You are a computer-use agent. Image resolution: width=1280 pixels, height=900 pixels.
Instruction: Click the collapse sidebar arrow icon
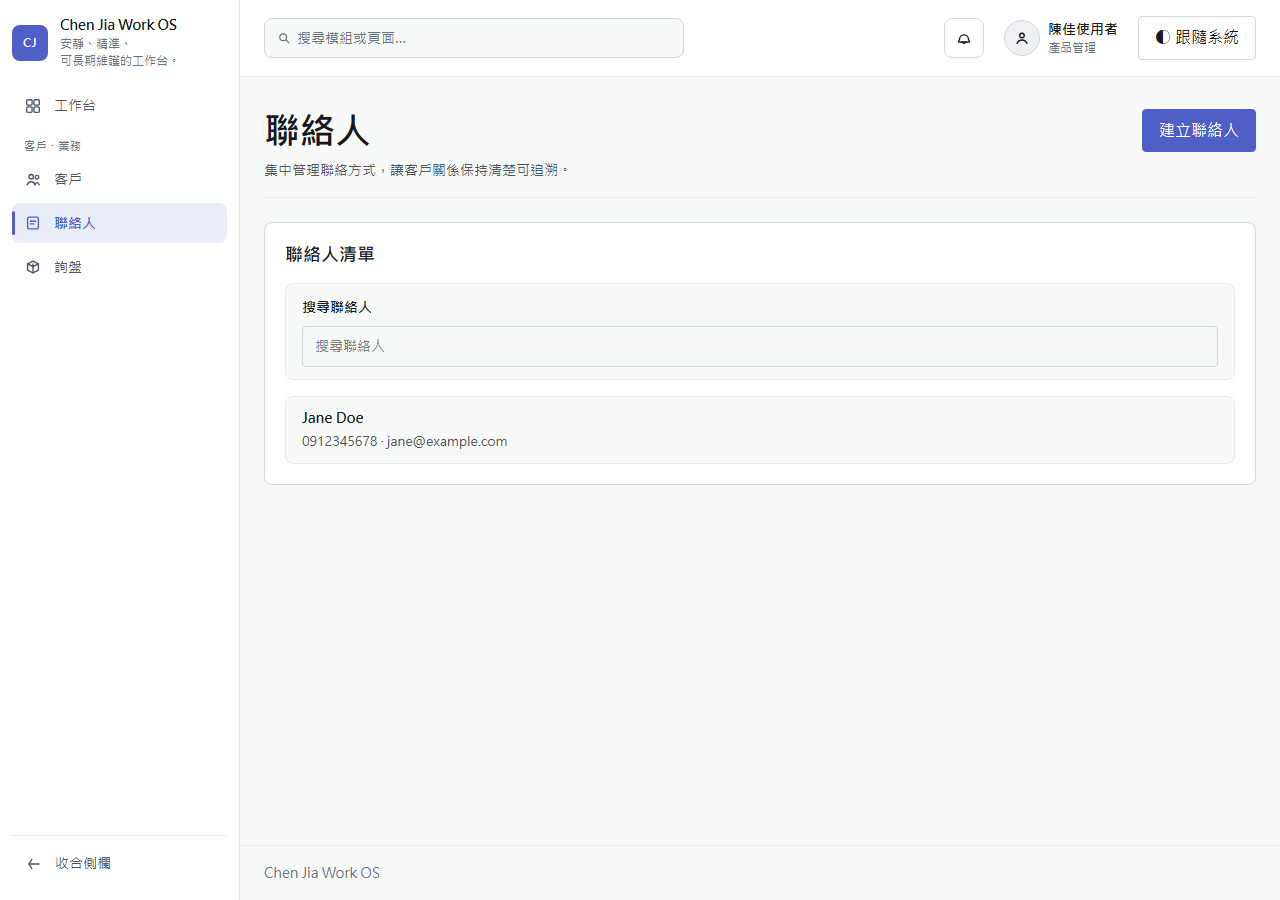pos(34,864)
